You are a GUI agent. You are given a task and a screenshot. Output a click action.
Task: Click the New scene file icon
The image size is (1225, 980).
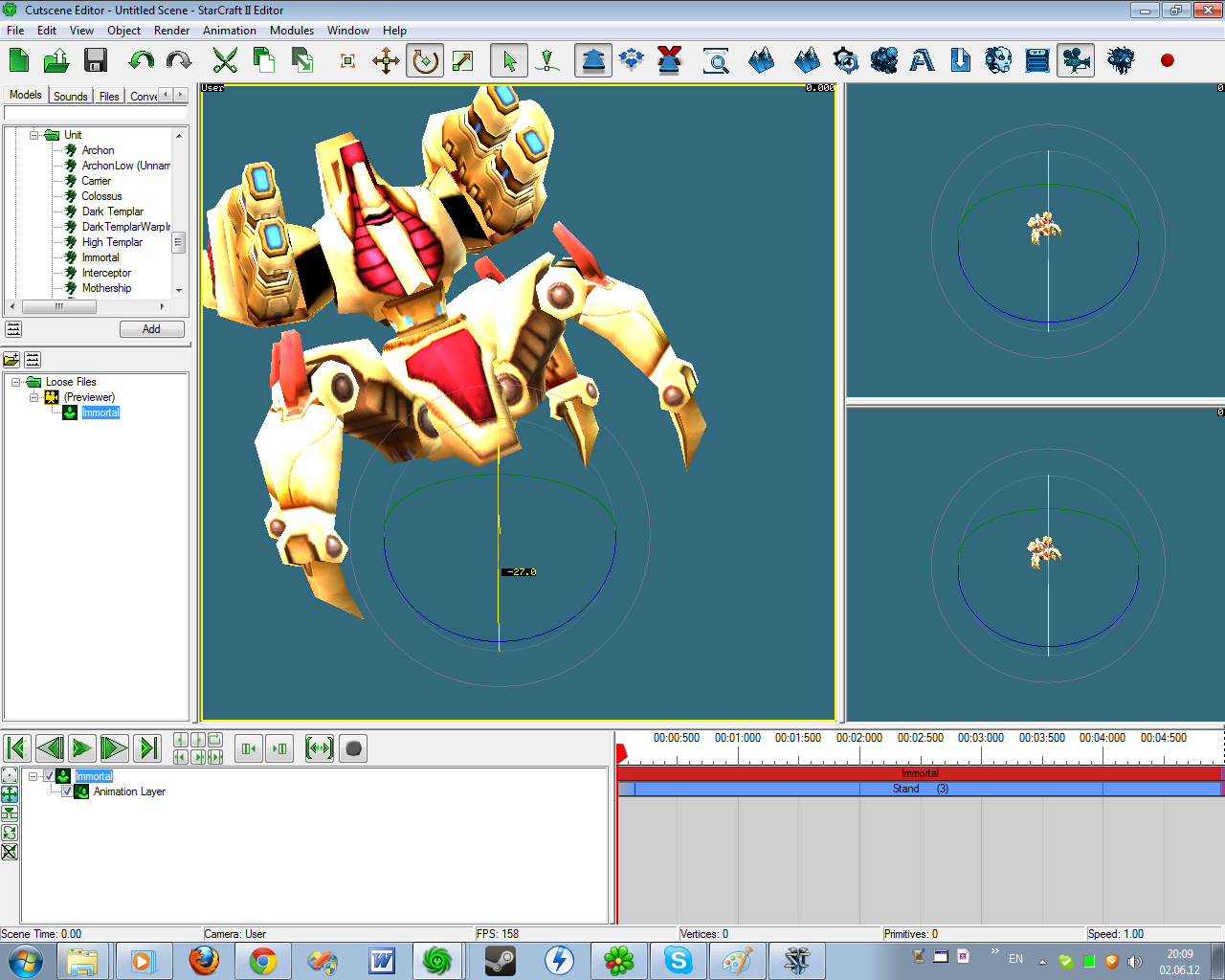coord(19,60)
